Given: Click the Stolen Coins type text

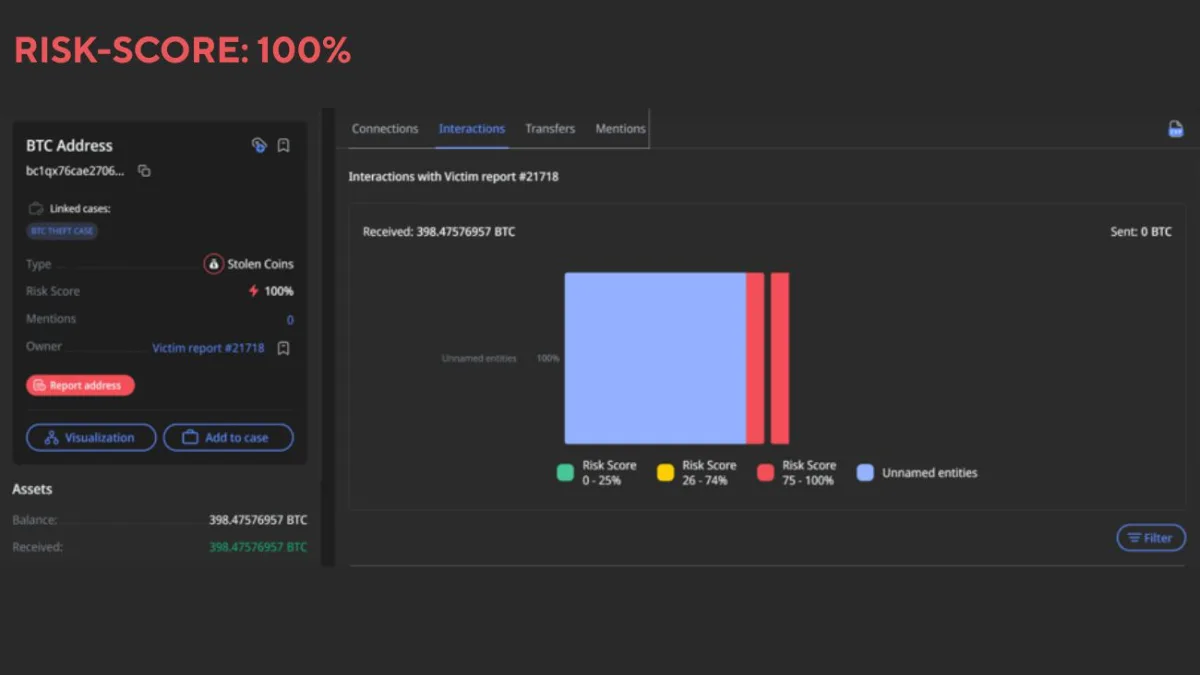Looking at the screenshot, I should pyautogui.click(x=261, y=264).
